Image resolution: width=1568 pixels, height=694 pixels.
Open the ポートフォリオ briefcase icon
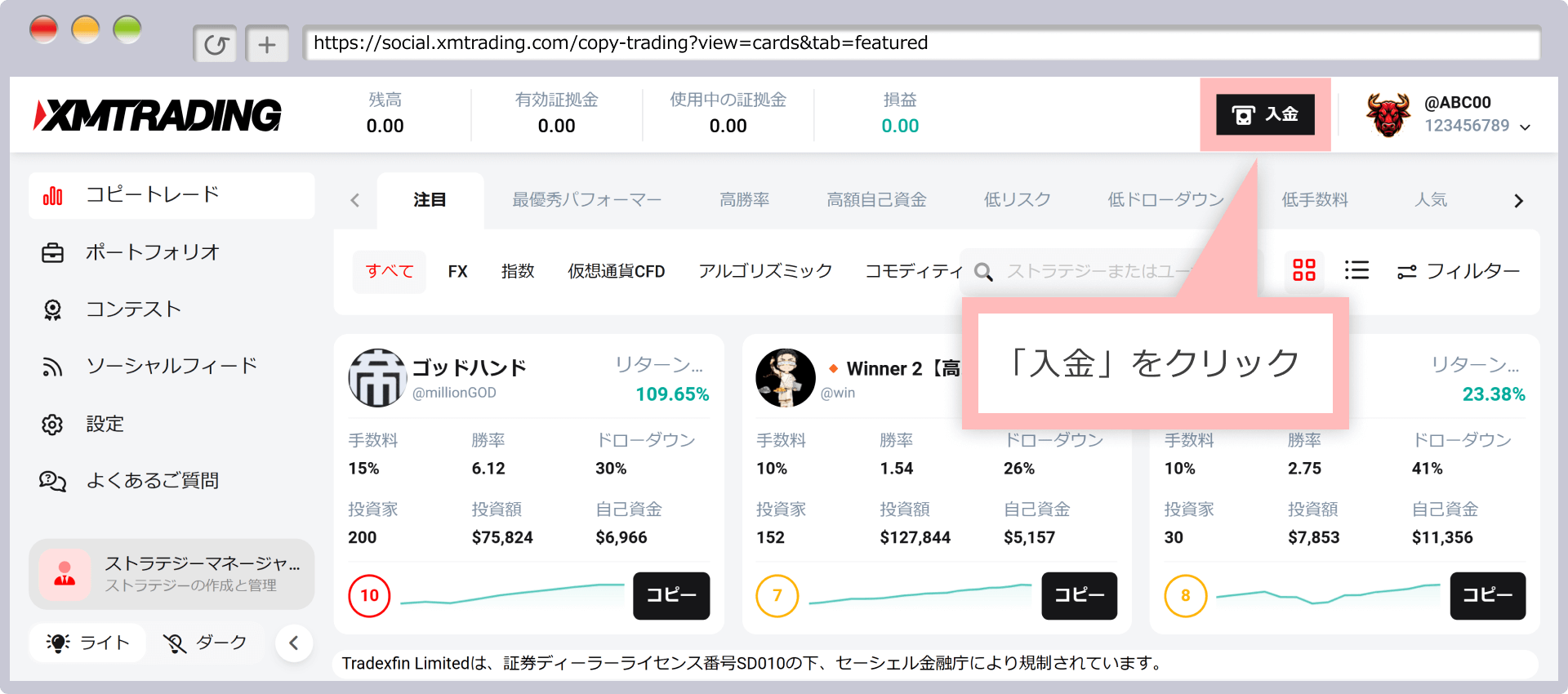52,253
